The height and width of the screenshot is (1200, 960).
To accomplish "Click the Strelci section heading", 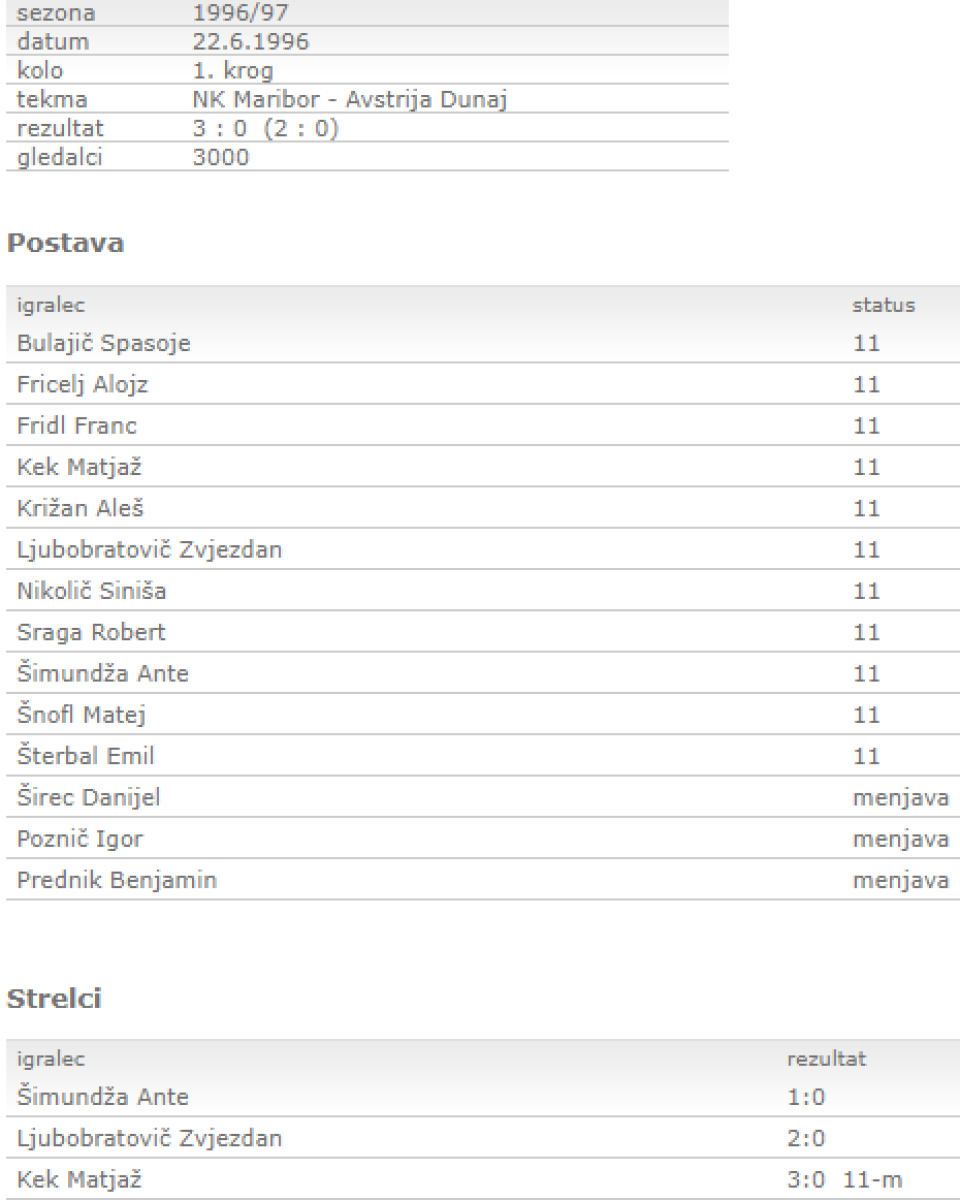I will click(x=59, y=997).
